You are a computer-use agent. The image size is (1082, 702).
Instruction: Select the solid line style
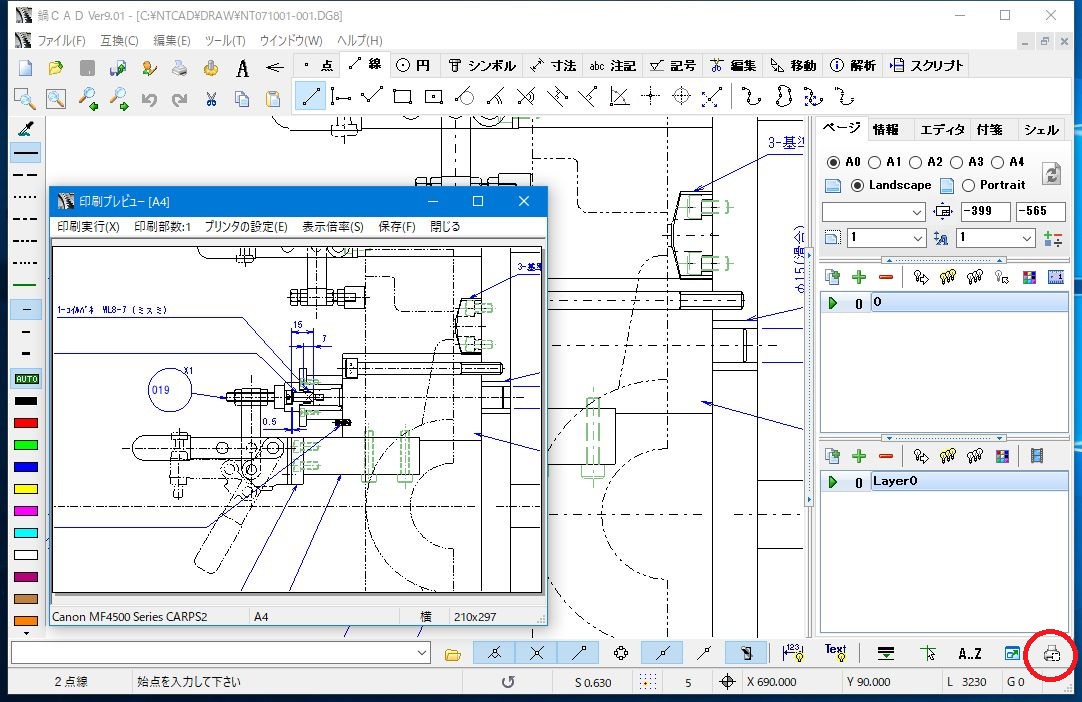point(26,153)
